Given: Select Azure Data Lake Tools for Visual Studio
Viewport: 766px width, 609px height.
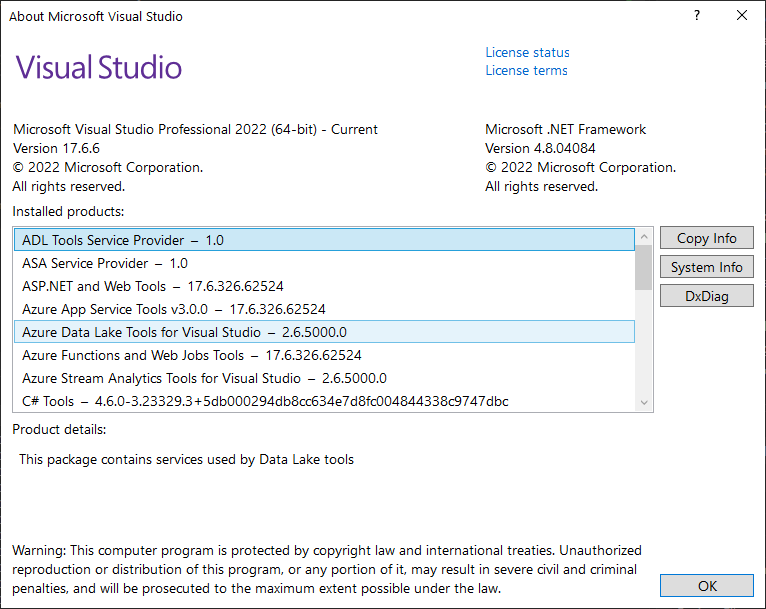Looking at the screenshot, I should tap(324, 332).
